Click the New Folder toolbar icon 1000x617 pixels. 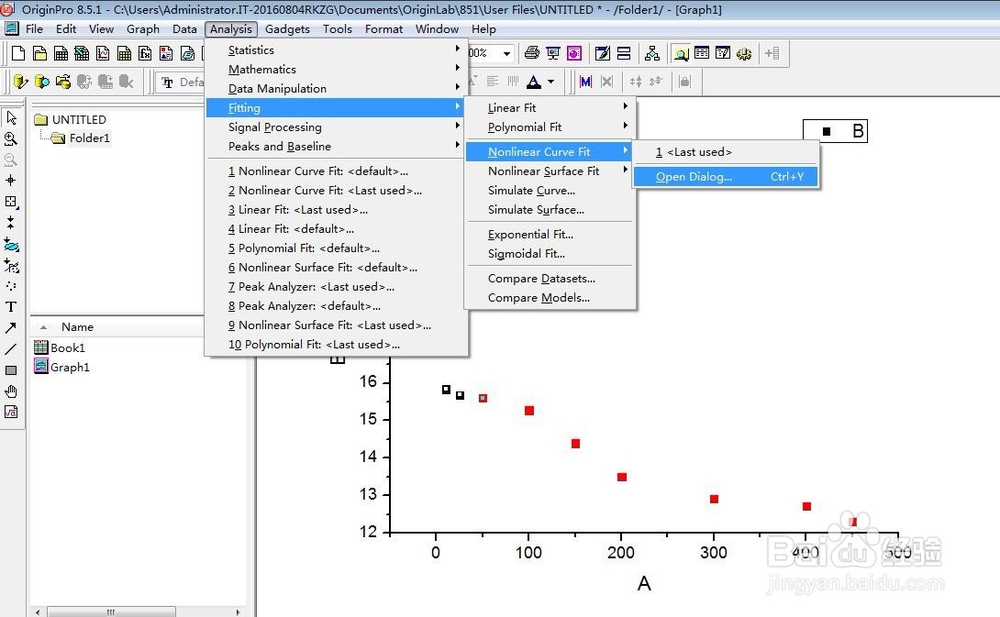(40, 54)
